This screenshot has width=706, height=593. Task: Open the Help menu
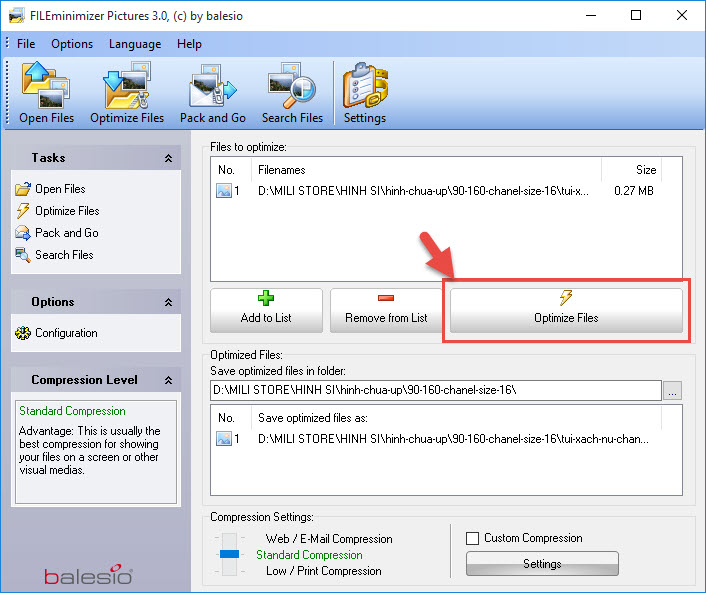189,44
